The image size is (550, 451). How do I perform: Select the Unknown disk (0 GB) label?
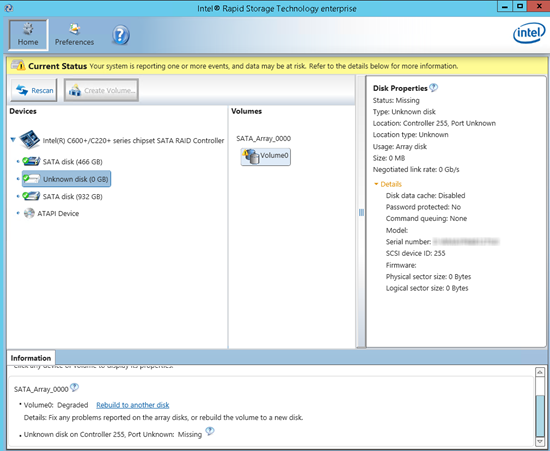pos(75,179)
